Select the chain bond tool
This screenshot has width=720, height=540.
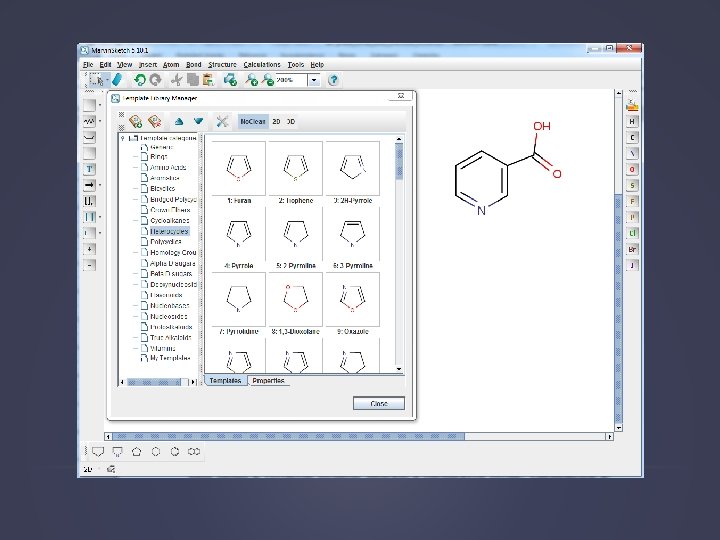[x=89, y=122]
